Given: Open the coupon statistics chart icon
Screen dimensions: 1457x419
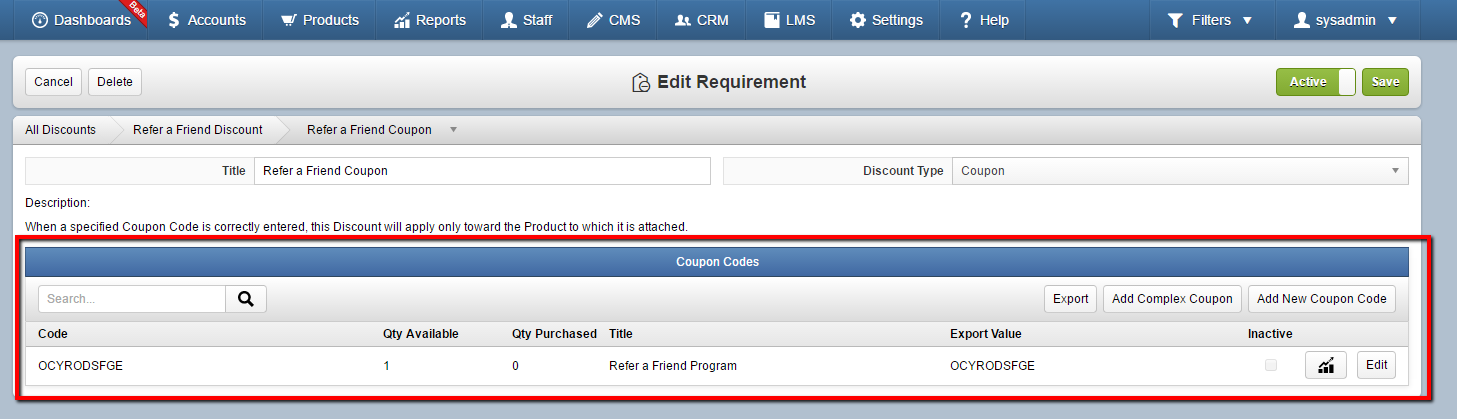Looking at the screenshot, I should coord(1326,365).
